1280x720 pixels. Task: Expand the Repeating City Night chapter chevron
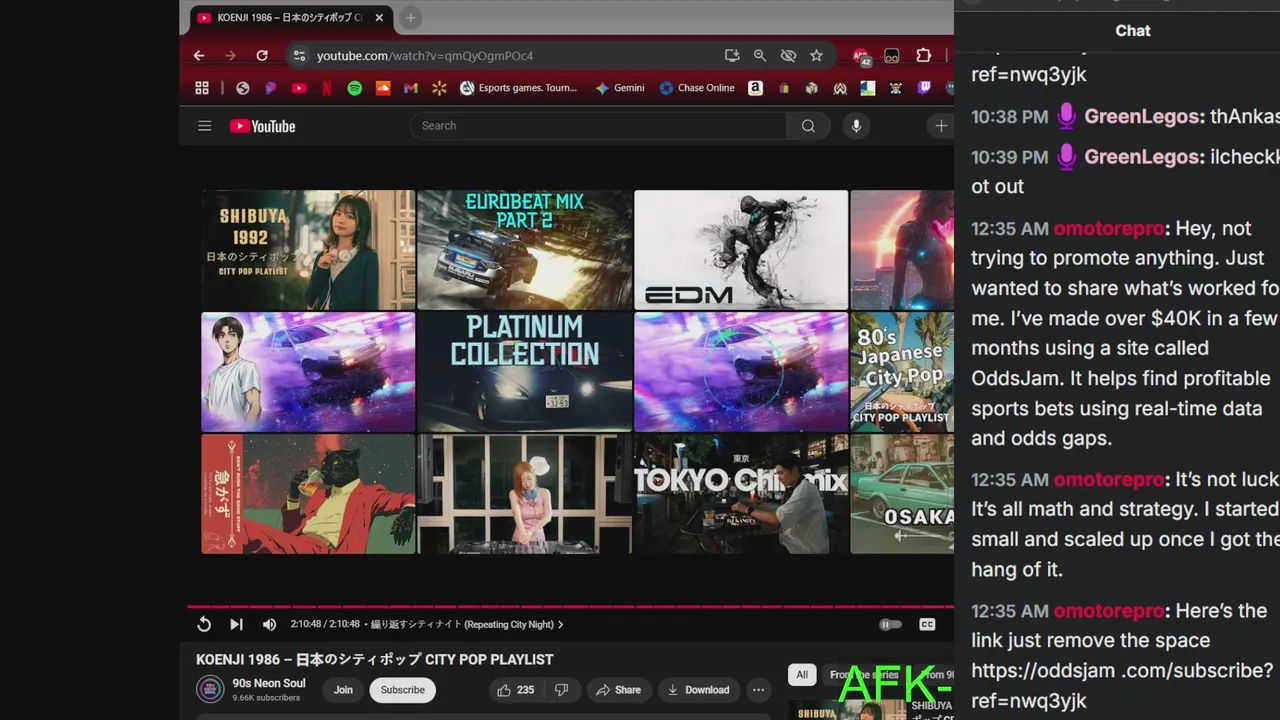tap(560, 624)
